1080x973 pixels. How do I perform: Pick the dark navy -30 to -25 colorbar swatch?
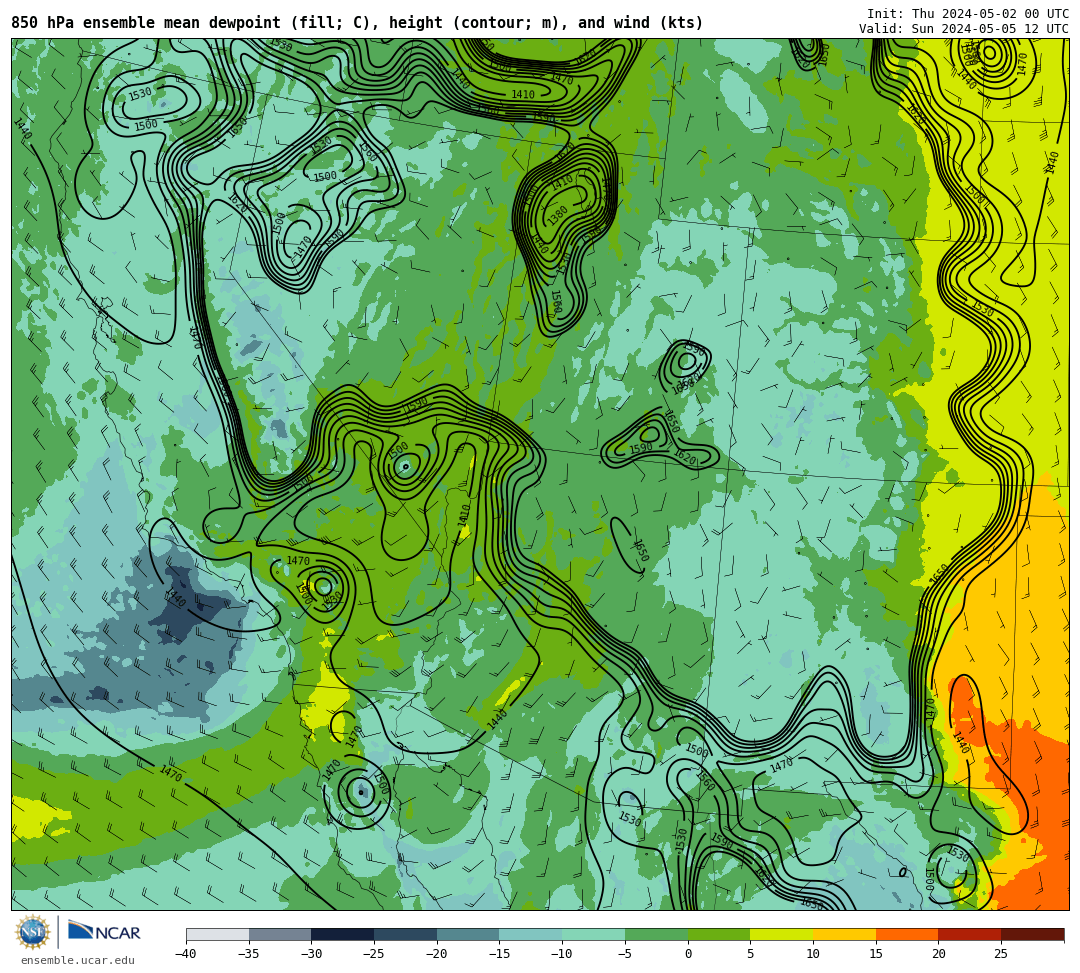[343, 934]
